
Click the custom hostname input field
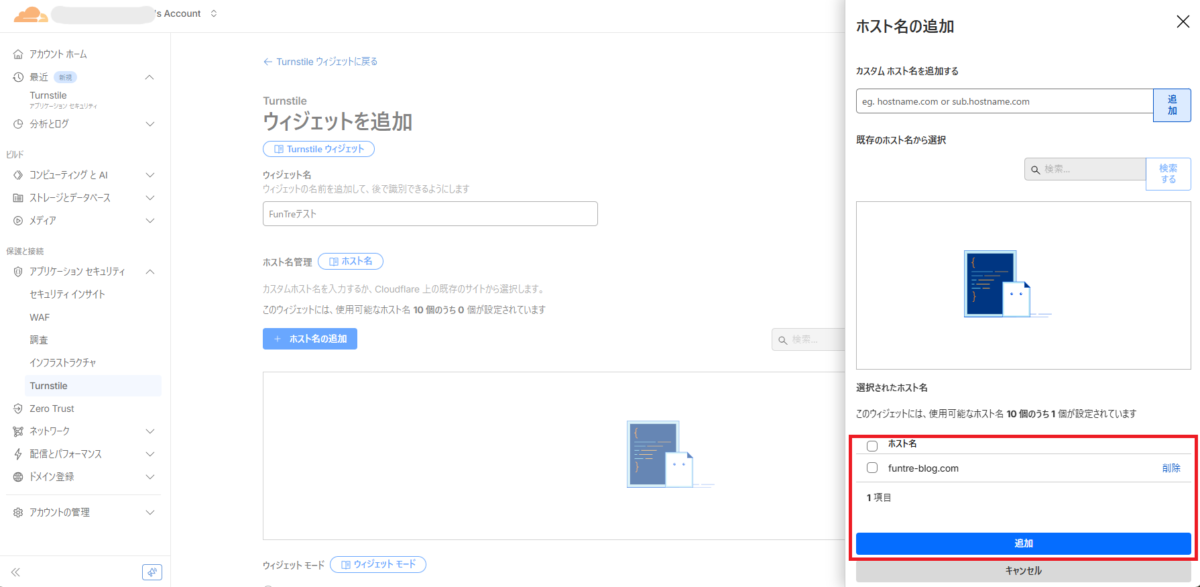tap(1004, 101)
